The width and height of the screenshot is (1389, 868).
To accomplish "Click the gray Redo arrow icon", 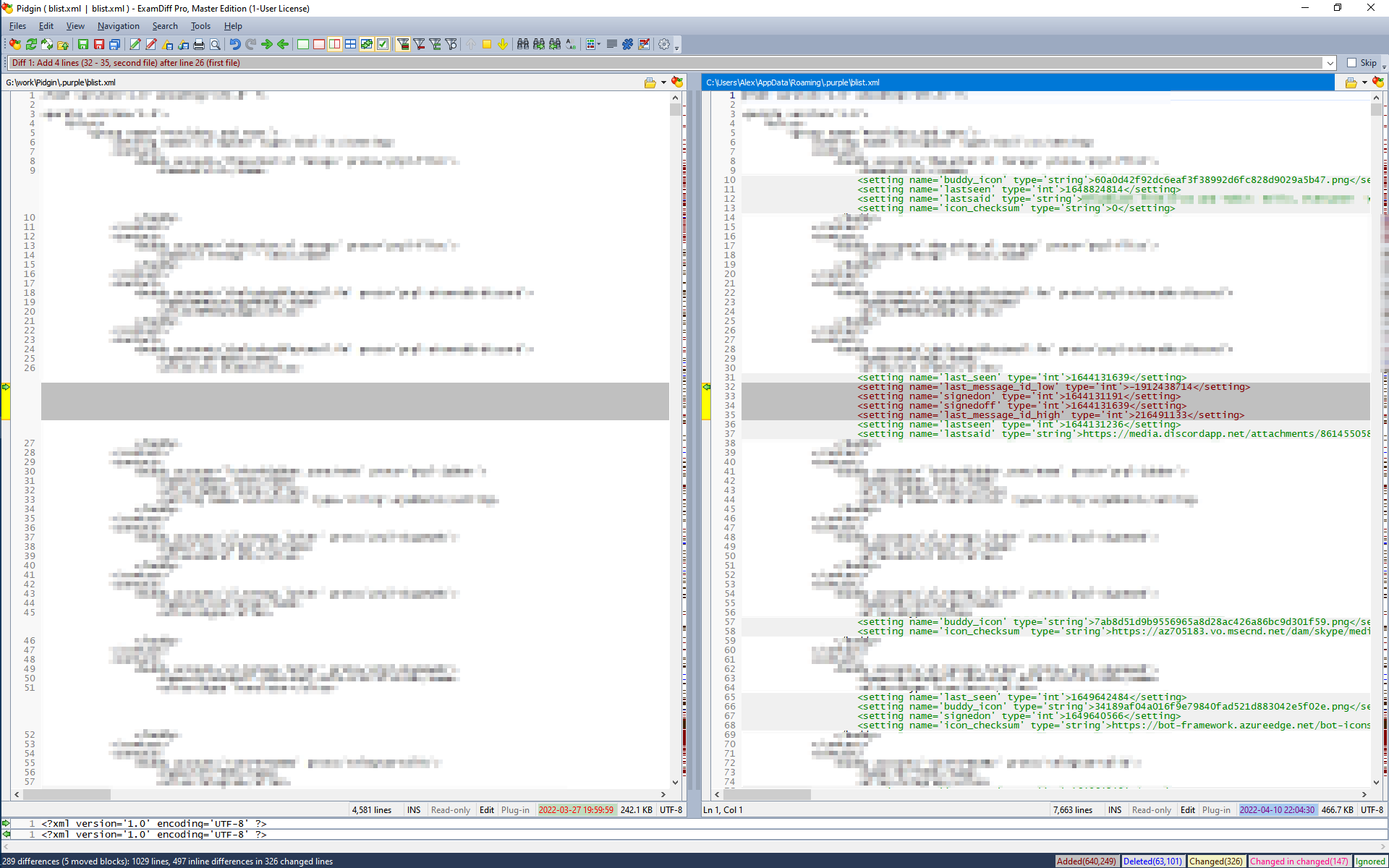I will 251,44.
